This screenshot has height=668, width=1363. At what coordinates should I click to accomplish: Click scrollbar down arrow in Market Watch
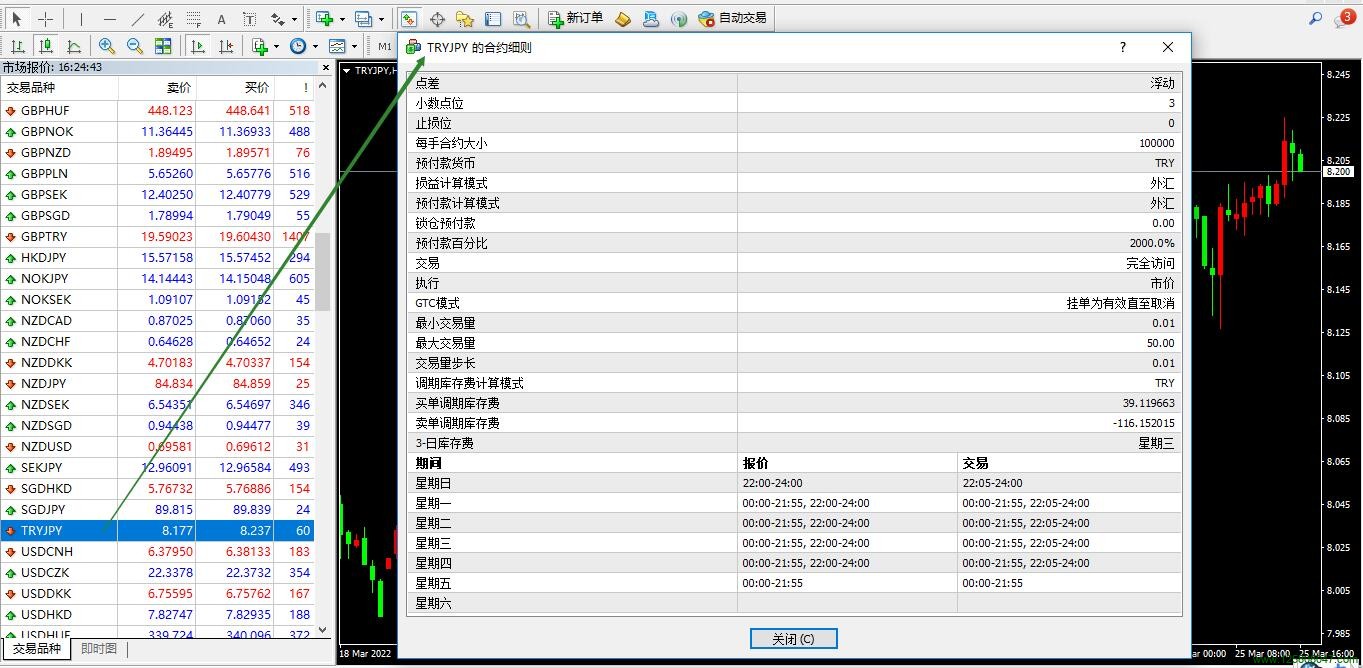(323, 630)
